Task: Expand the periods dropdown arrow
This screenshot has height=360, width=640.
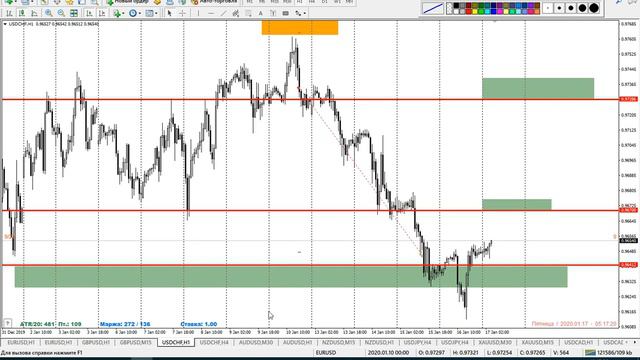Action: (x=140, y=13)
